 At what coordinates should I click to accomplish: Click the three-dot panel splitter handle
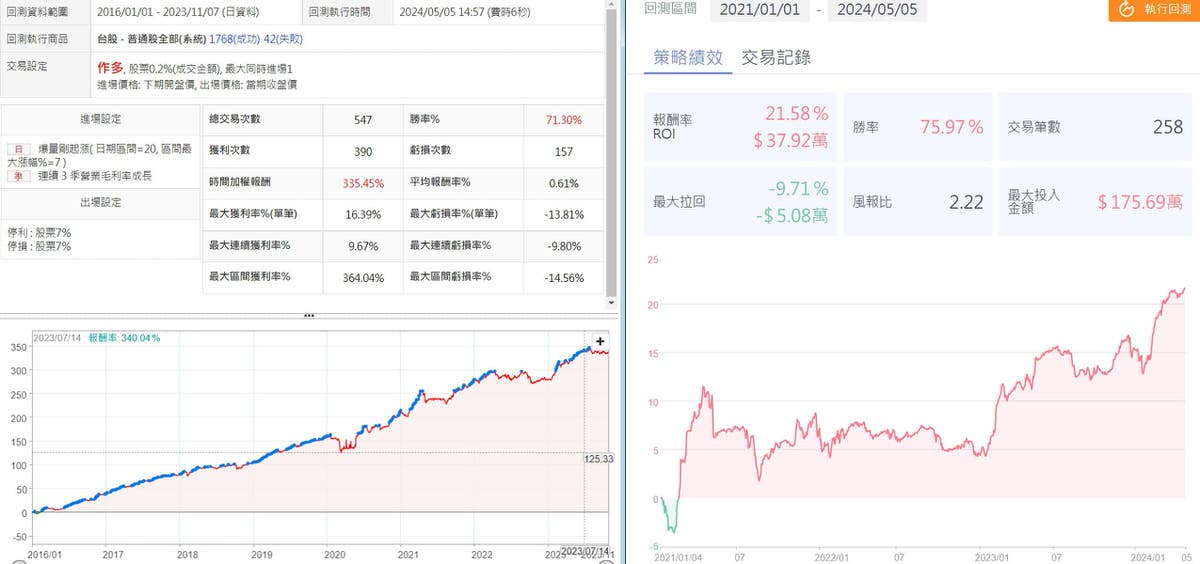[x=309, y=315]
